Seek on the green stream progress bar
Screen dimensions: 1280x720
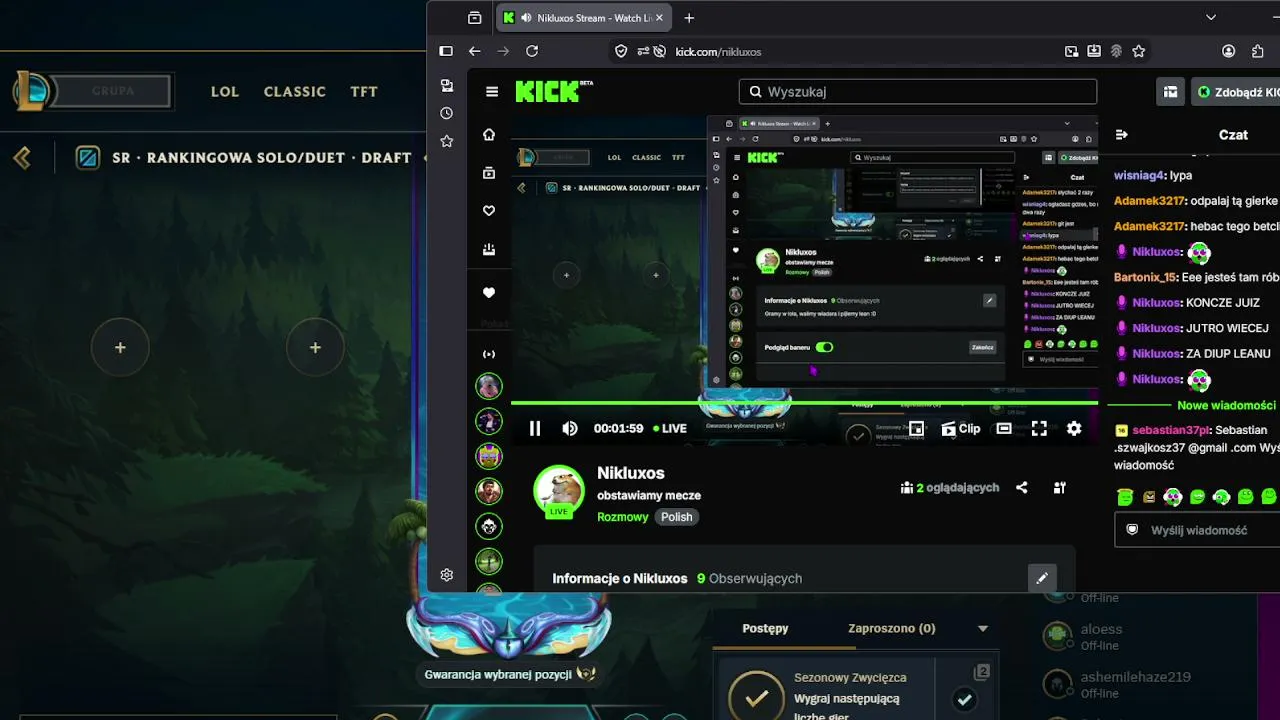pyautogui.click(x=804, y=403)
